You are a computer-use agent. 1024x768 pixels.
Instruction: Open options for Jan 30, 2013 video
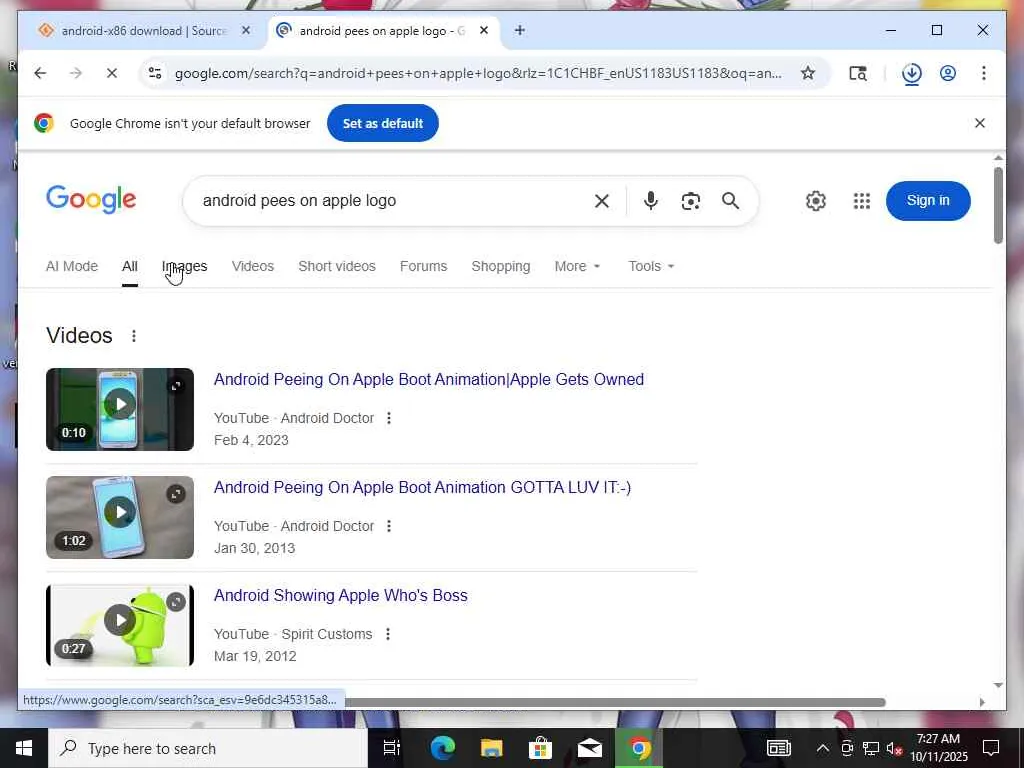(x=389, y=526)
